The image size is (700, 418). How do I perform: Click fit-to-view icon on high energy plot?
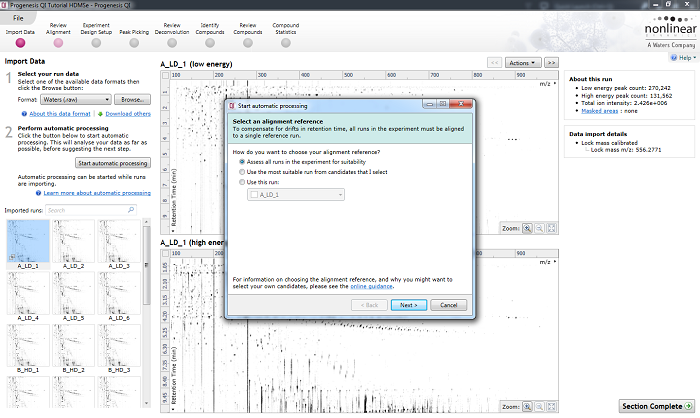coord(552,406)
